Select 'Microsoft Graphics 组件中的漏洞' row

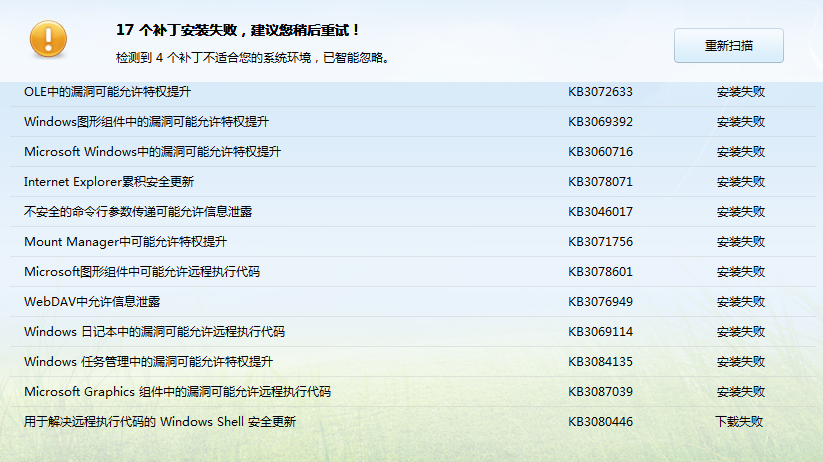pos(413,391)
